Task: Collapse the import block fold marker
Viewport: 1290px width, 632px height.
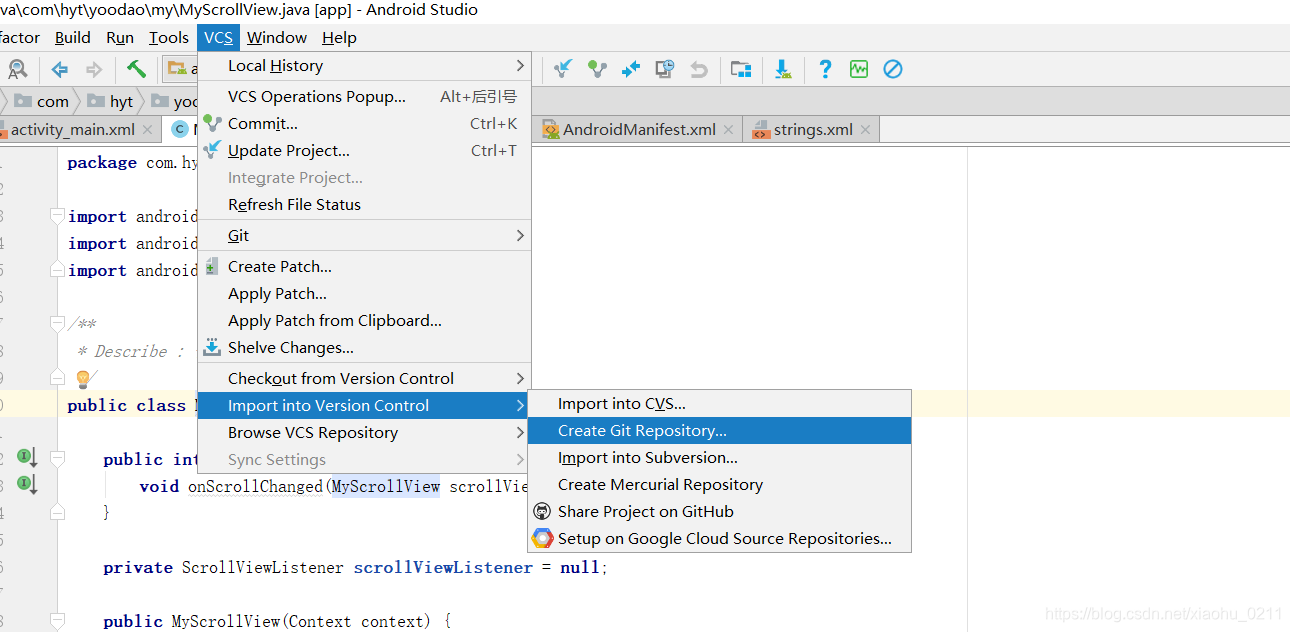Action: [57, 217]
